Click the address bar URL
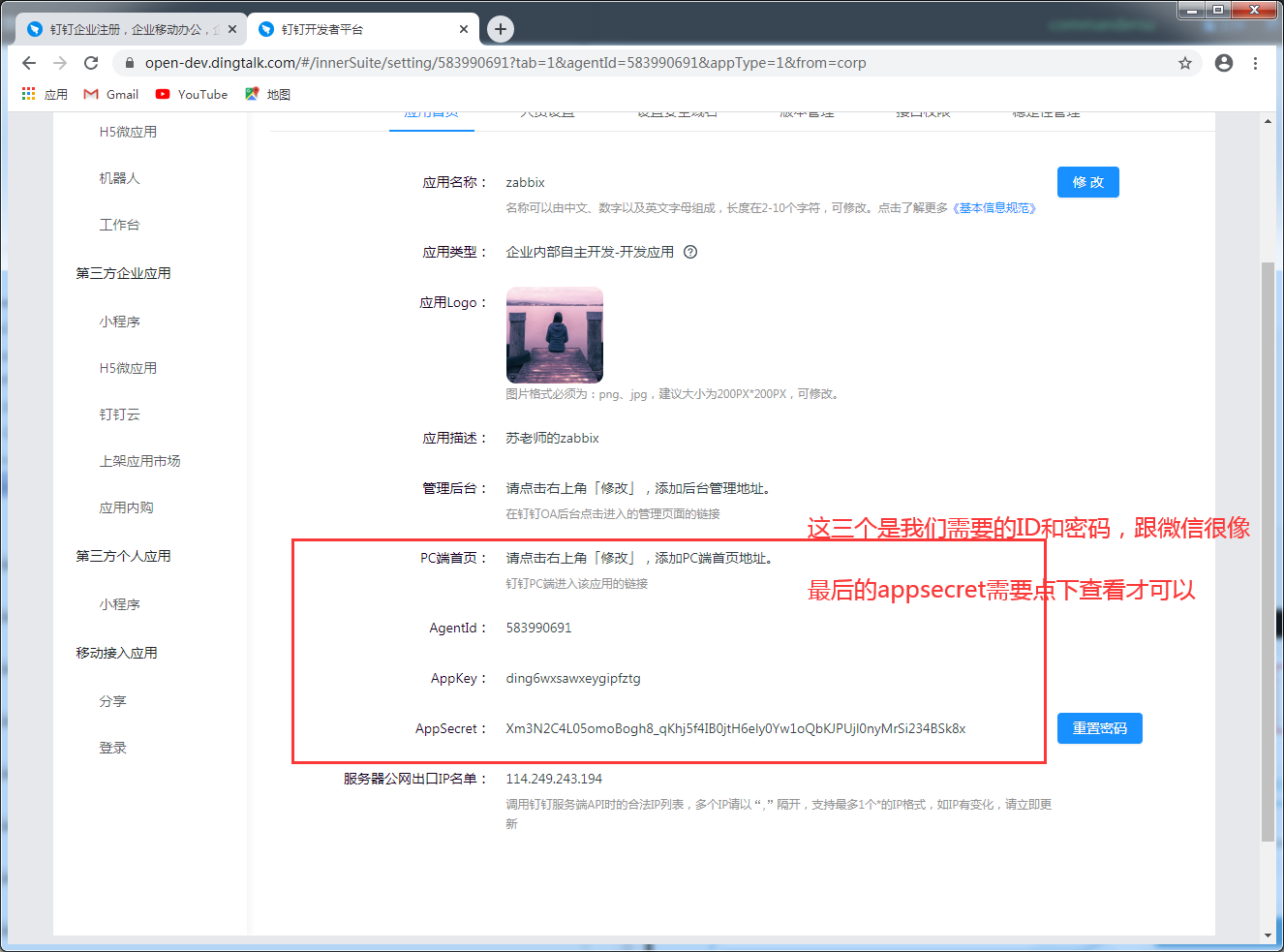Screen dimensions: 1284x952 tap(505, 63)
